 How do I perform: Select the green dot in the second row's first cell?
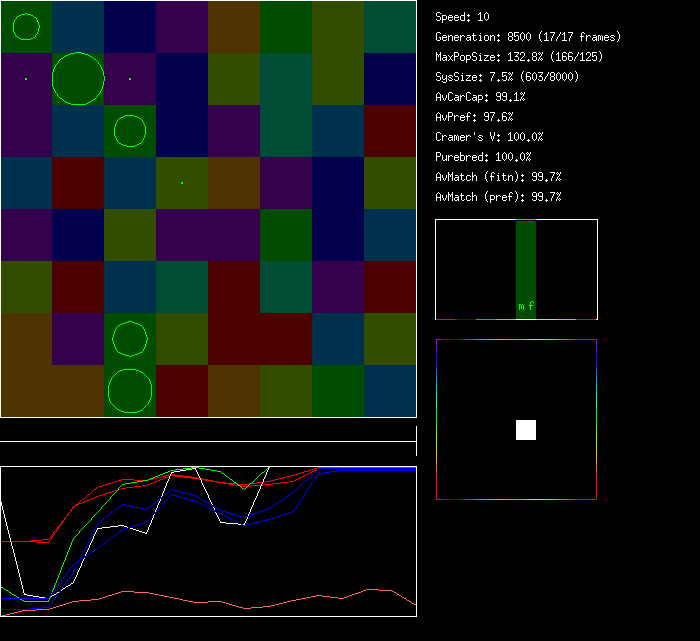[x=26, y=78]
